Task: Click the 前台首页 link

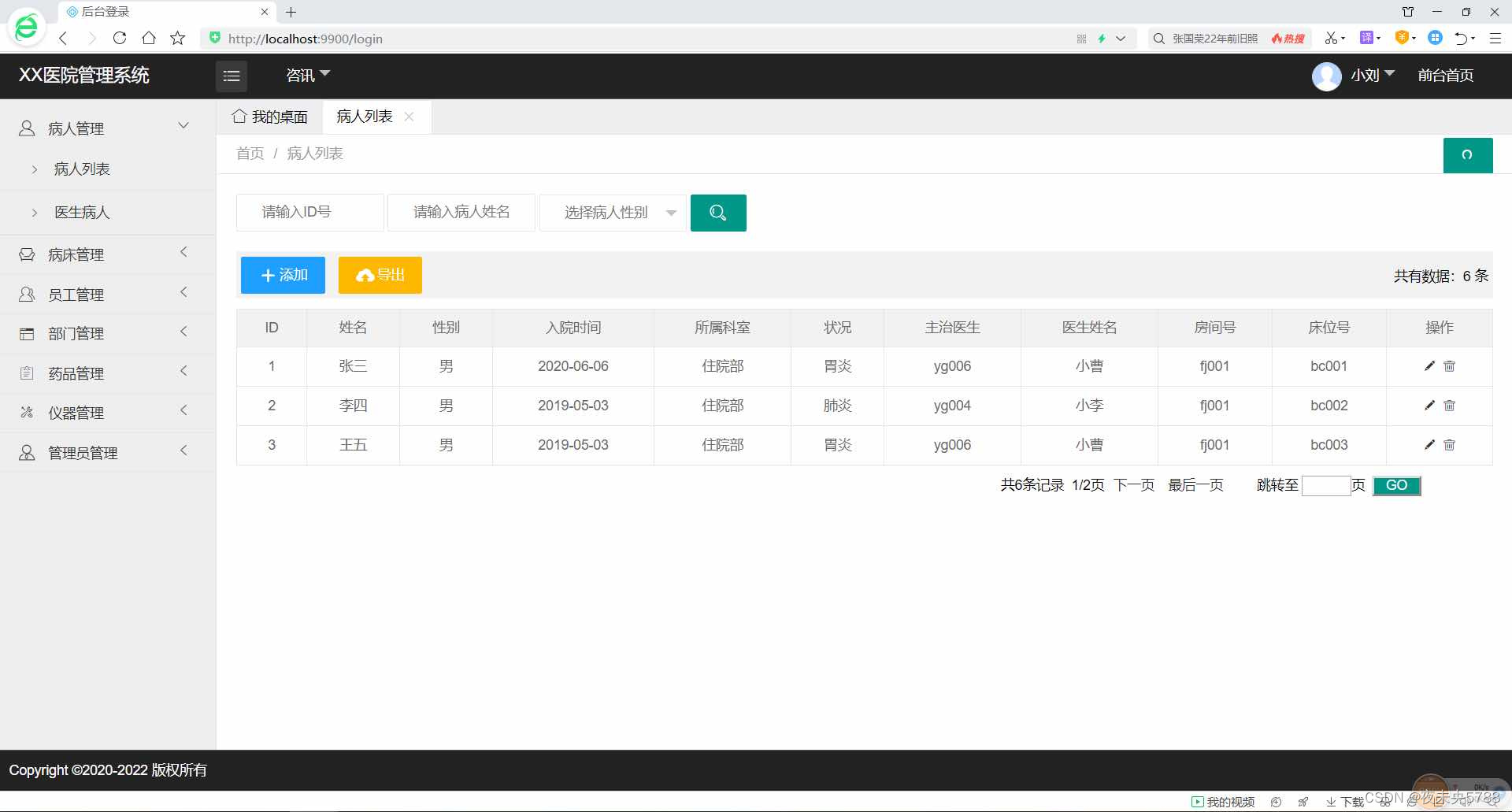Action: [1446, 76]
